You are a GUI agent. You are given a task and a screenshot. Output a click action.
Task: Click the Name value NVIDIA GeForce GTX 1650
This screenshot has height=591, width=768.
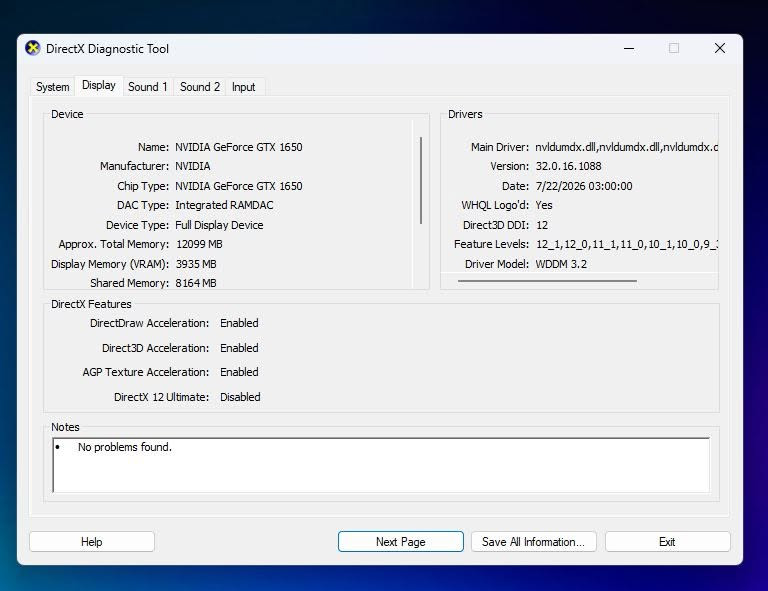pyautogui.click(x=239, y=147)
